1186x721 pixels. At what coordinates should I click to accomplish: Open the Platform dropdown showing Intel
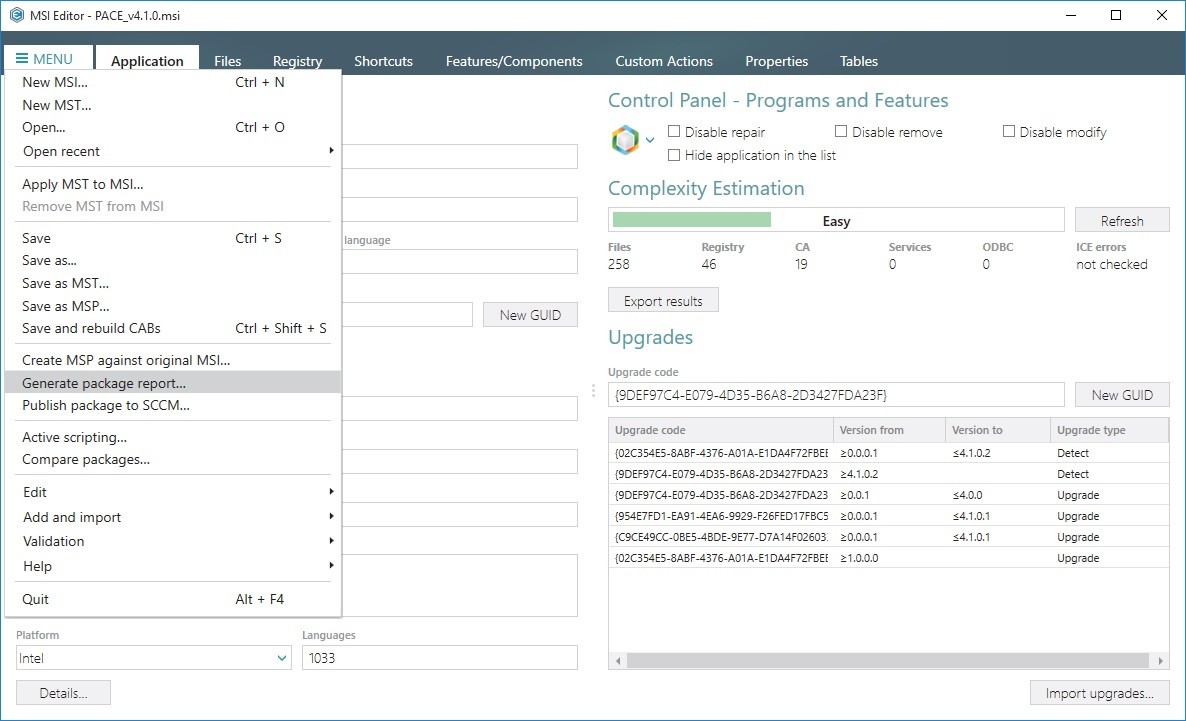[x=154, y=658]
